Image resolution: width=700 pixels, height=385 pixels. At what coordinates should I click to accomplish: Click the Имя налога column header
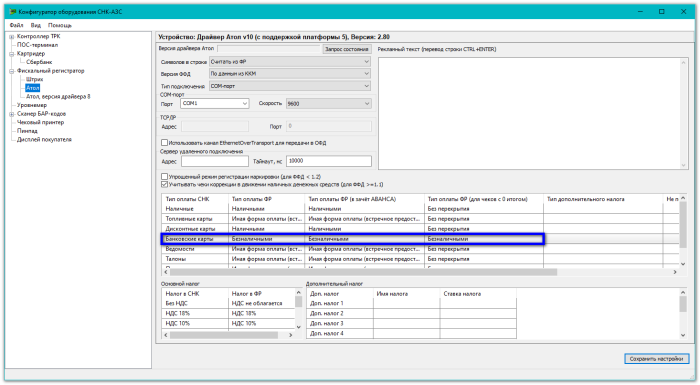pos(406,294)
